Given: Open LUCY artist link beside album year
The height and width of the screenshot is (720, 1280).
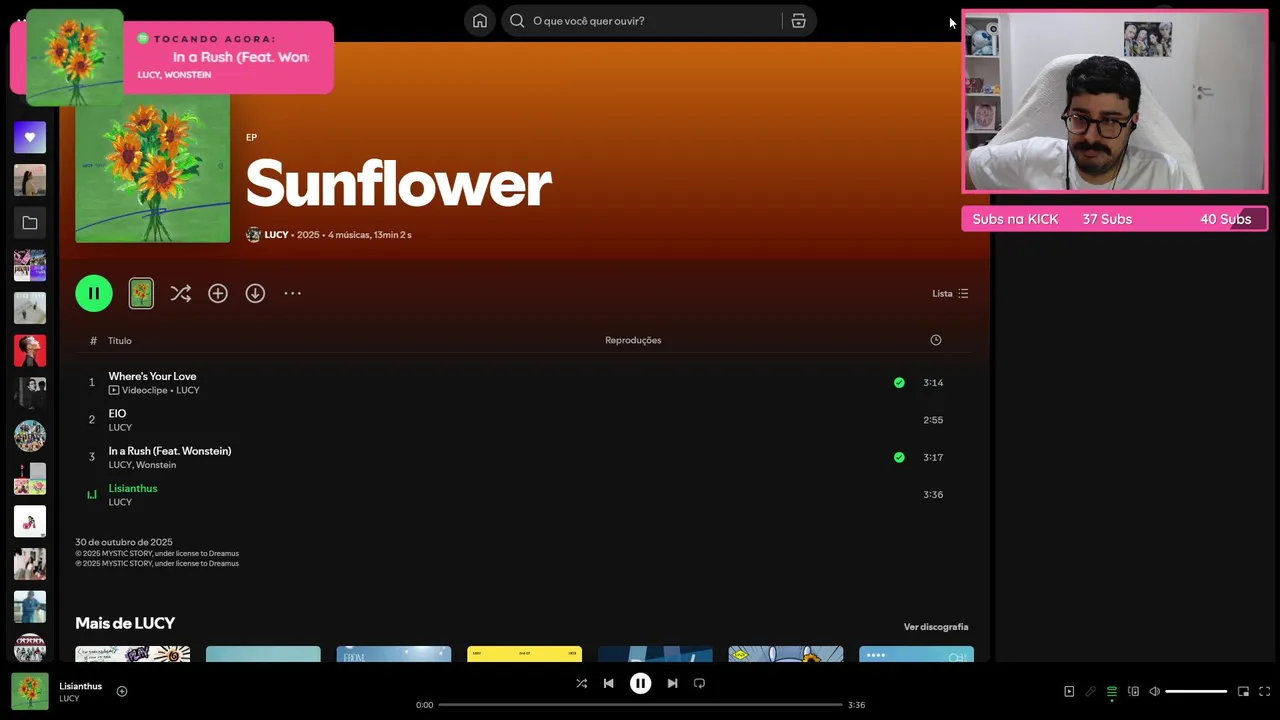Looking at the screenshot, I should 276,235.
